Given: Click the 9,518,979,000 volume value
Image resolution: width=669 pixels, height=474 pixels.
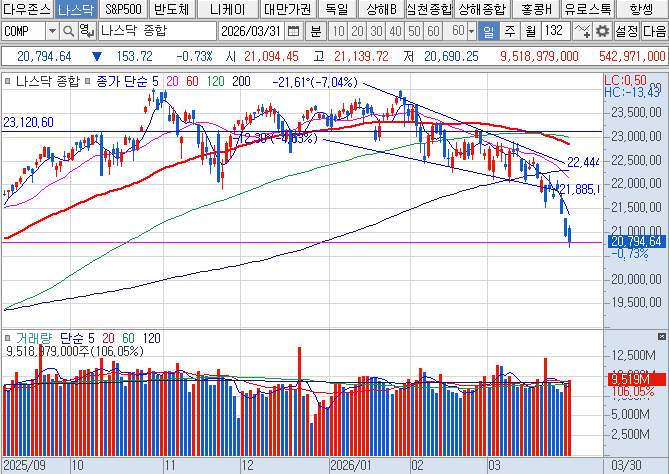Looking at the screenshot, I should coord(539,56).
